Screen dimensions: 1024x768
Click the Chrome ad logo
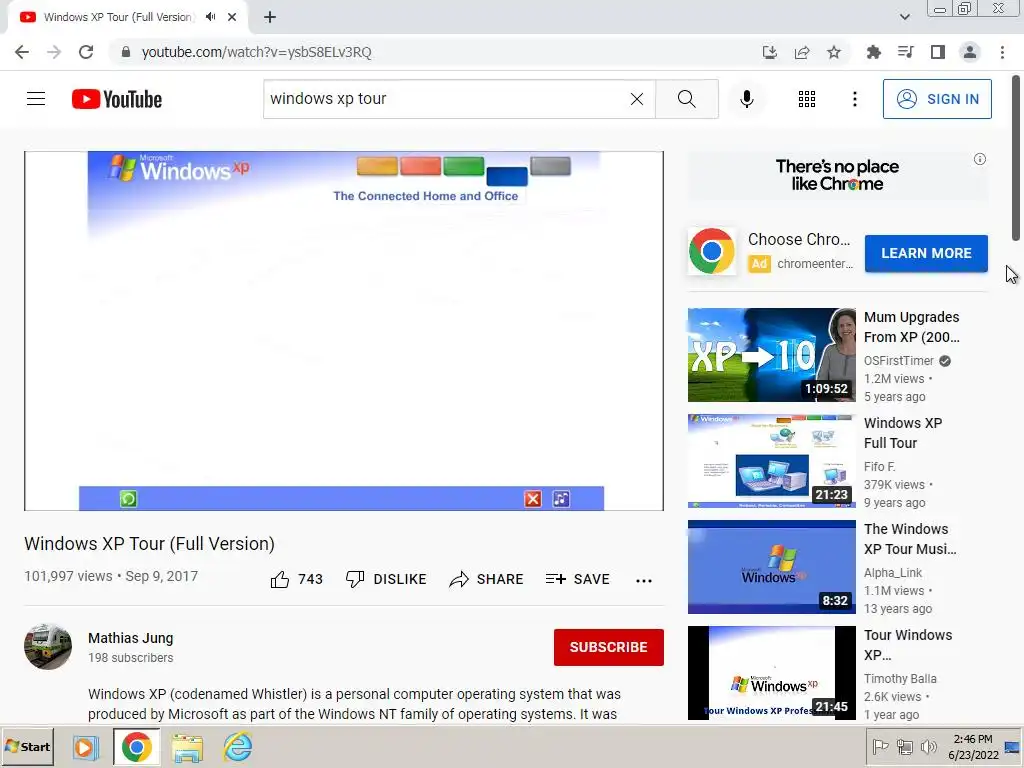pos(711,251)
